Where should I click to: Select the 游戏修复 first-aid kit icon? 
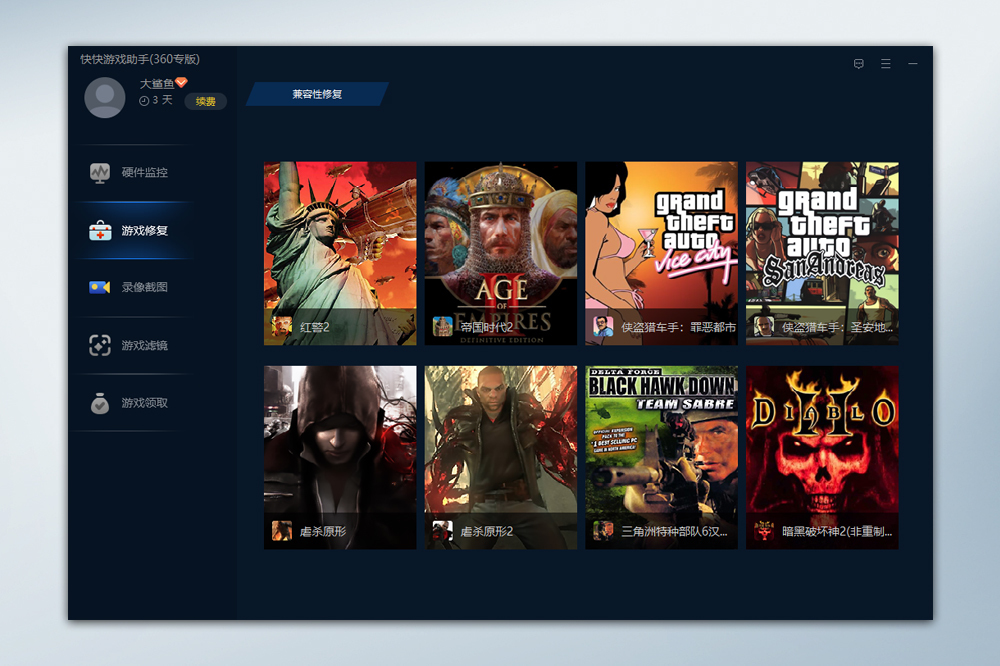pyautogui.click(x=100, y=231)
